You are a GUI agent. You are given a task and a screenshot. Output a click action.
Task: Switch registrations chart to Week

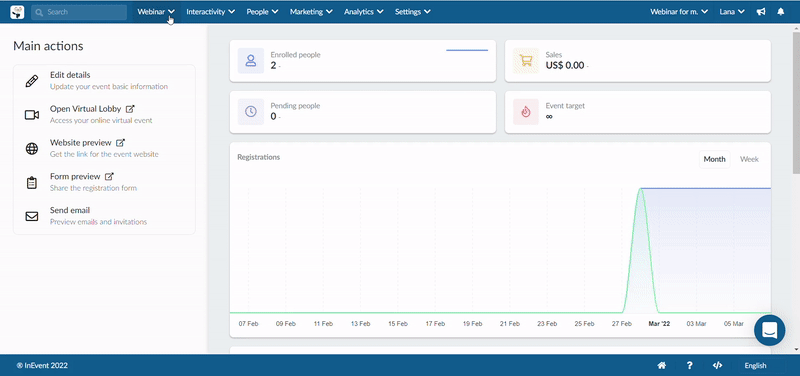(749, 159)
